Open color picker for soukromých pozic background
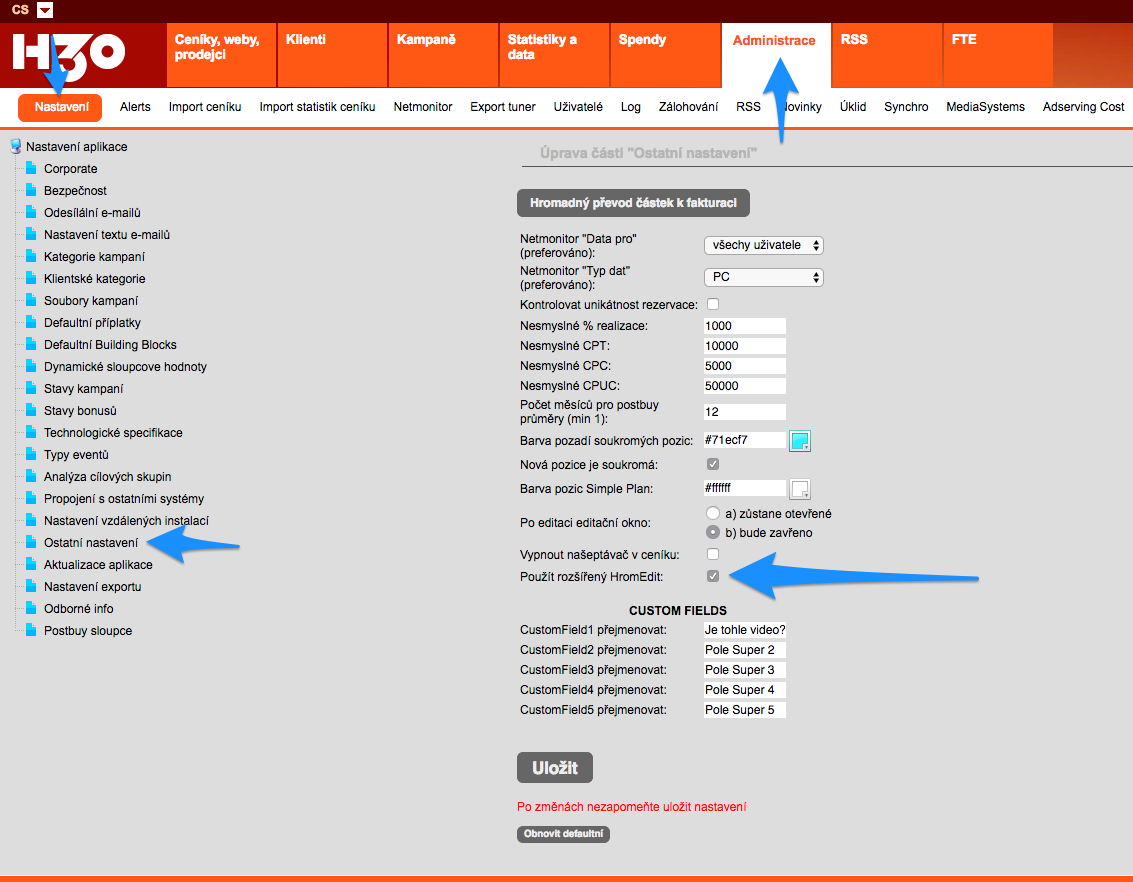The width and height of the screenshot is (1133, 882). pyautogui.click(x=800, y=440)
